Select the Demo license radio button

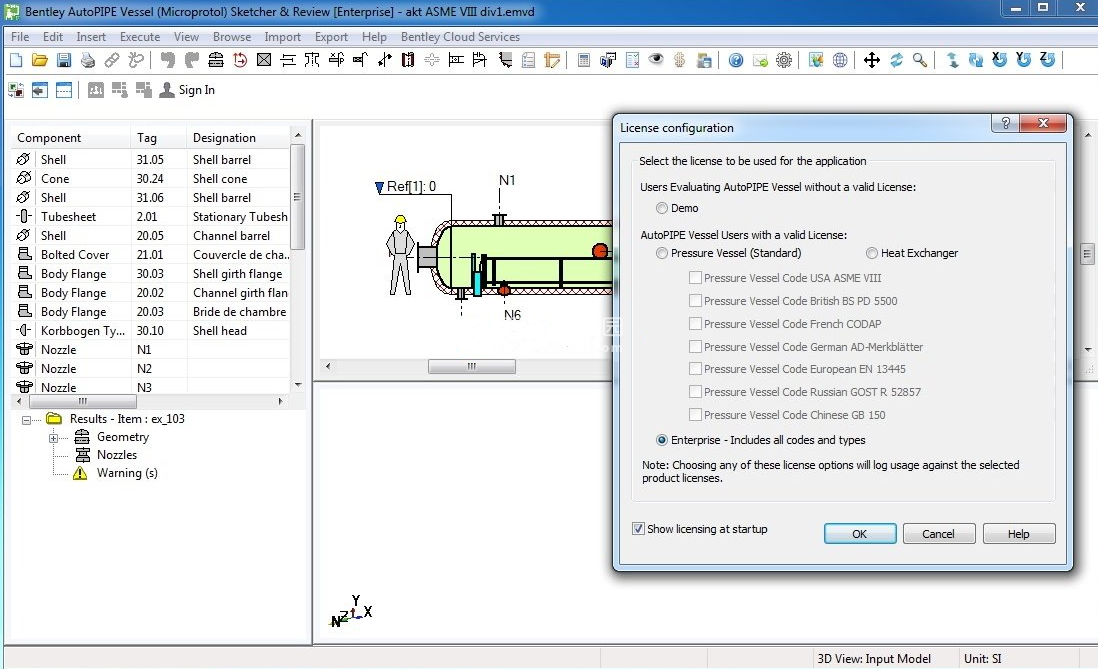pyautogui.click(x=662, y=208)
